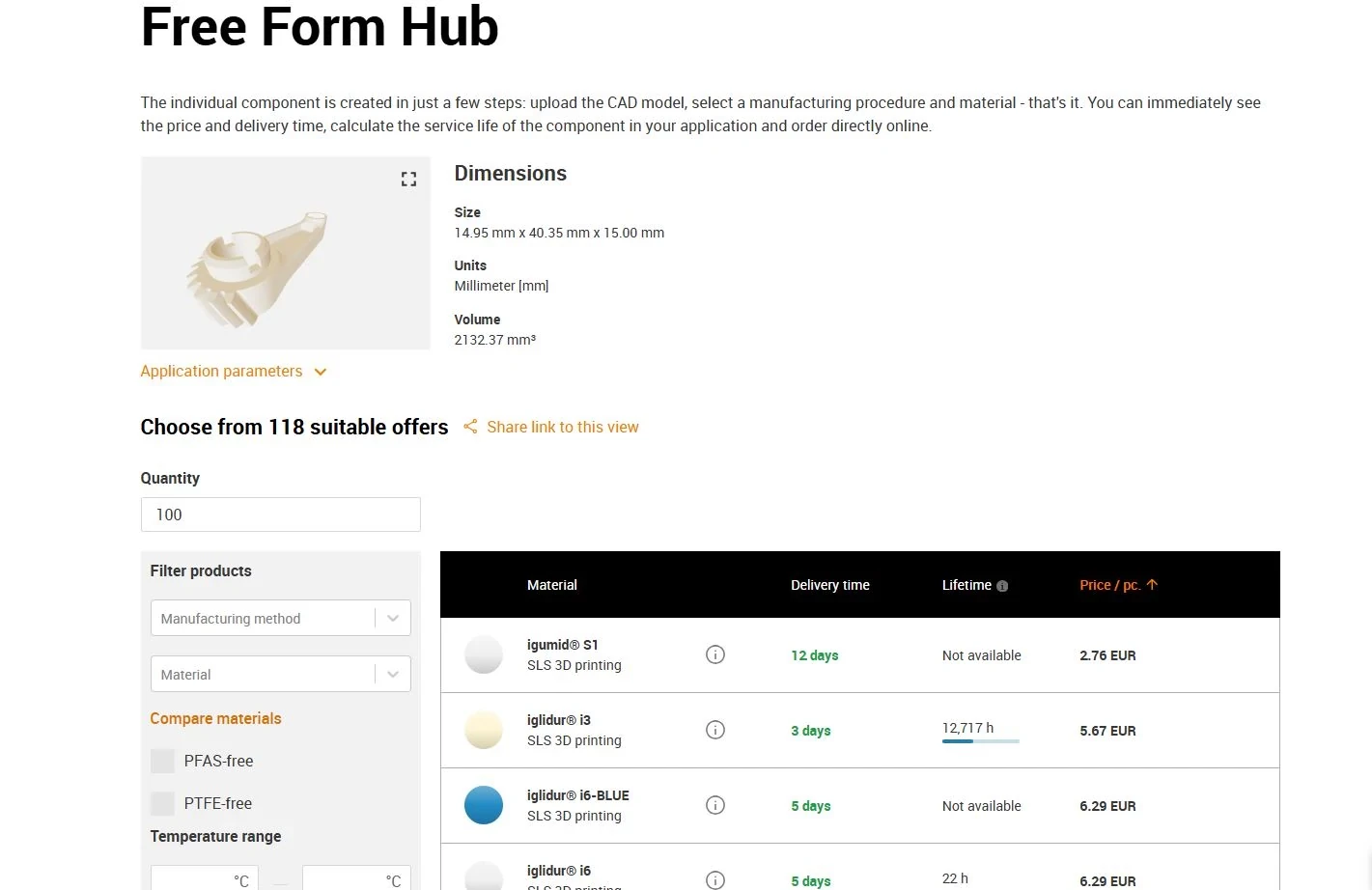Select the Material column header

pos(551,585)
